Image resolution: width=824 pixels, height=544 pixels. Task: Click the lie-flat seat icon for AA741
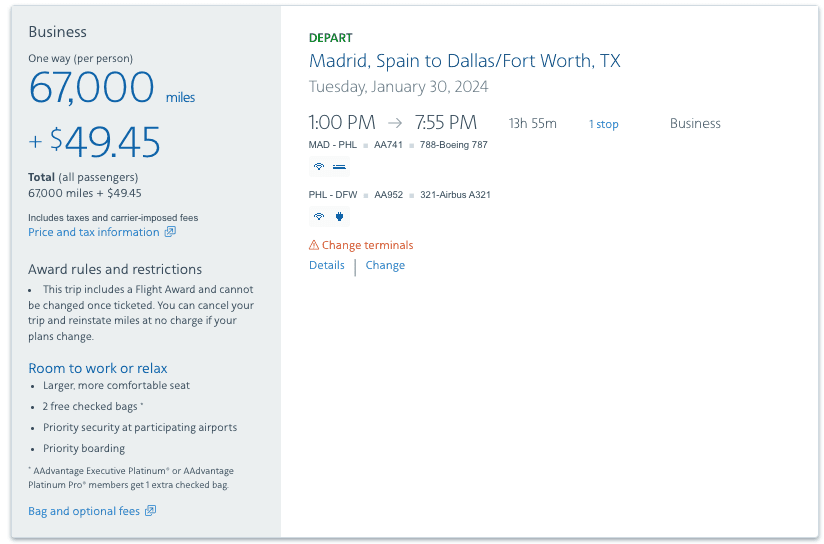pyautogui.click(x=339, y=167)
